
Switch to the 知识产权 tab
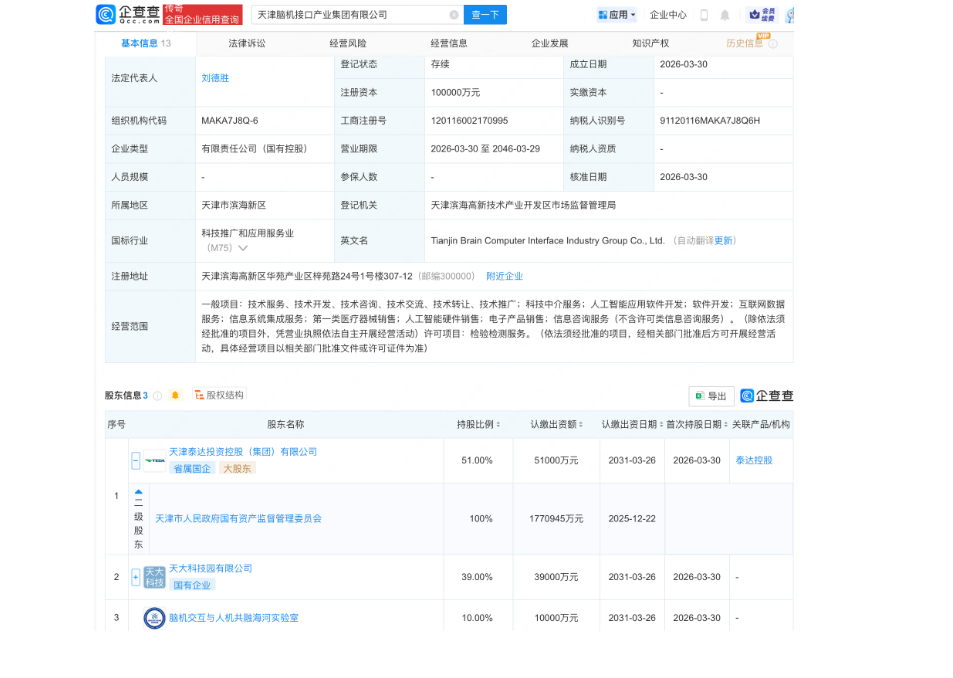coord(650,43)
